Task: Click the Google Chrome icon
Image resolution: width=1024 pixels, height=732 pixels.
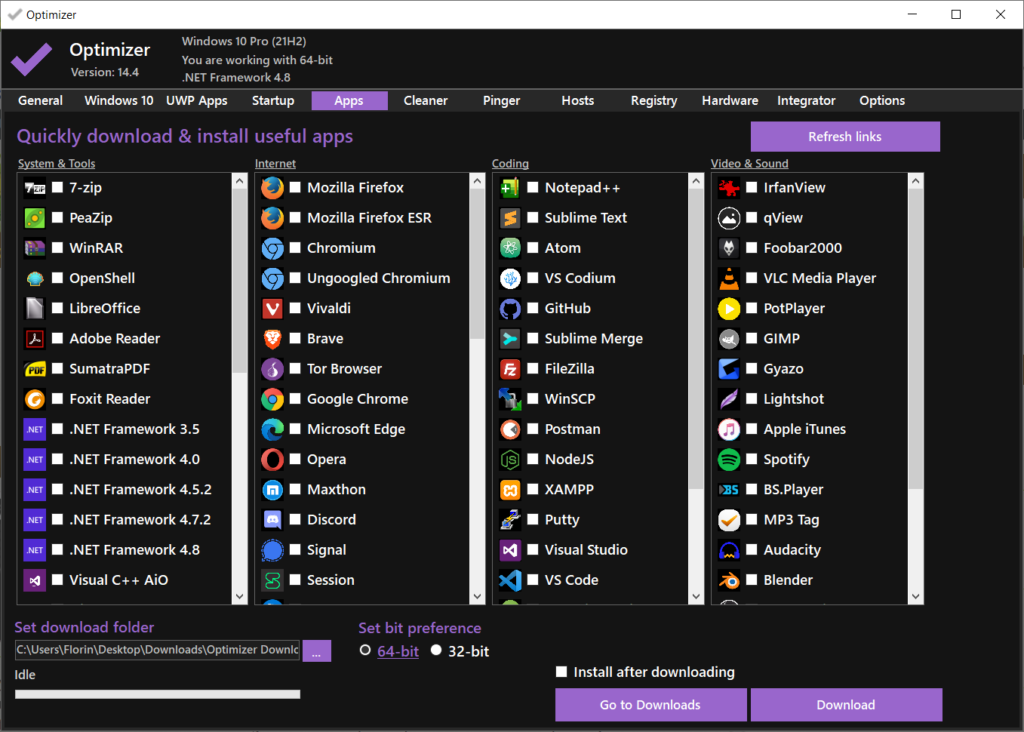Action: point(272,399)
